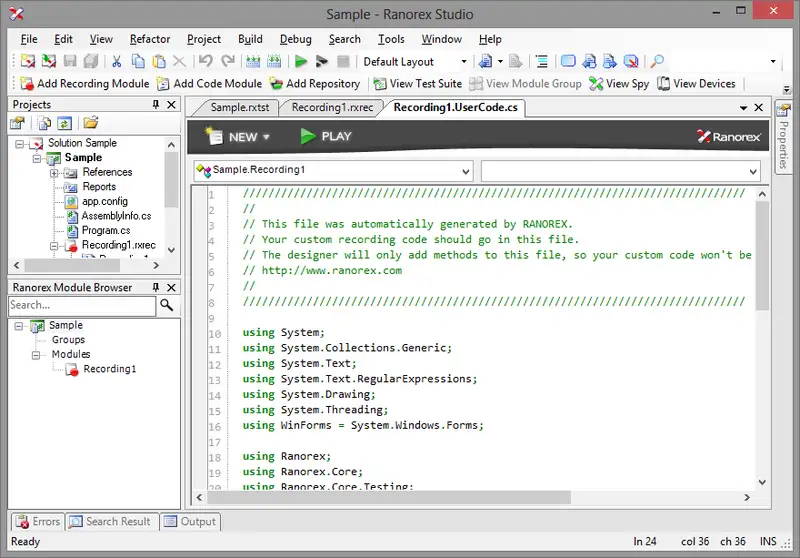The image size is (800, 558).
Task: Toggle pin on Ranorex Module Browser panel
Action: (156, 288)
